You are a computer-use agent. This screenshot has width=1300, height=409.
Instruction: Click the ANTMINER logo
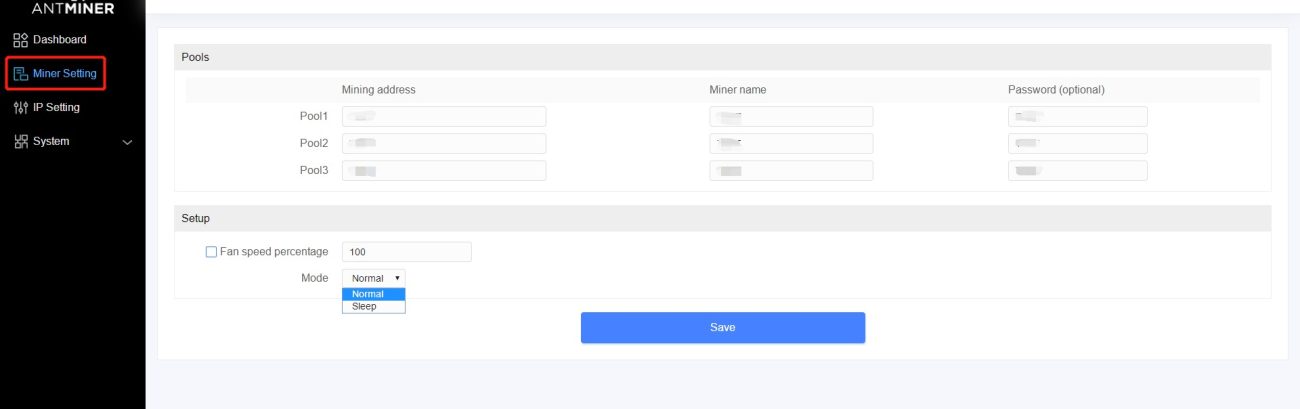click(73, 9)
